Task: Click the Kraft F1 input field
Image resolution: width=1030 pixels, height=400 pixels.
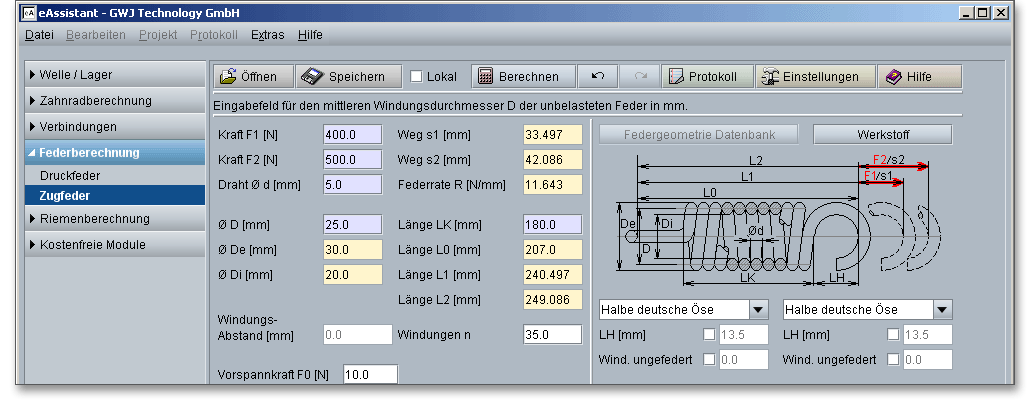Action: (x=352, y=135)
